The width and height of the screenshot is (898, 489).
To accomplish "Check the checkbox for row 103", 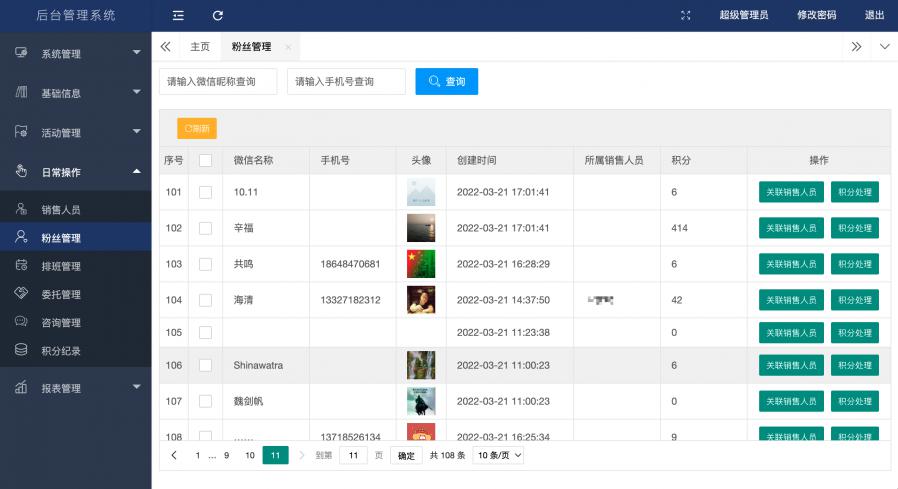I will click(205, 264).
